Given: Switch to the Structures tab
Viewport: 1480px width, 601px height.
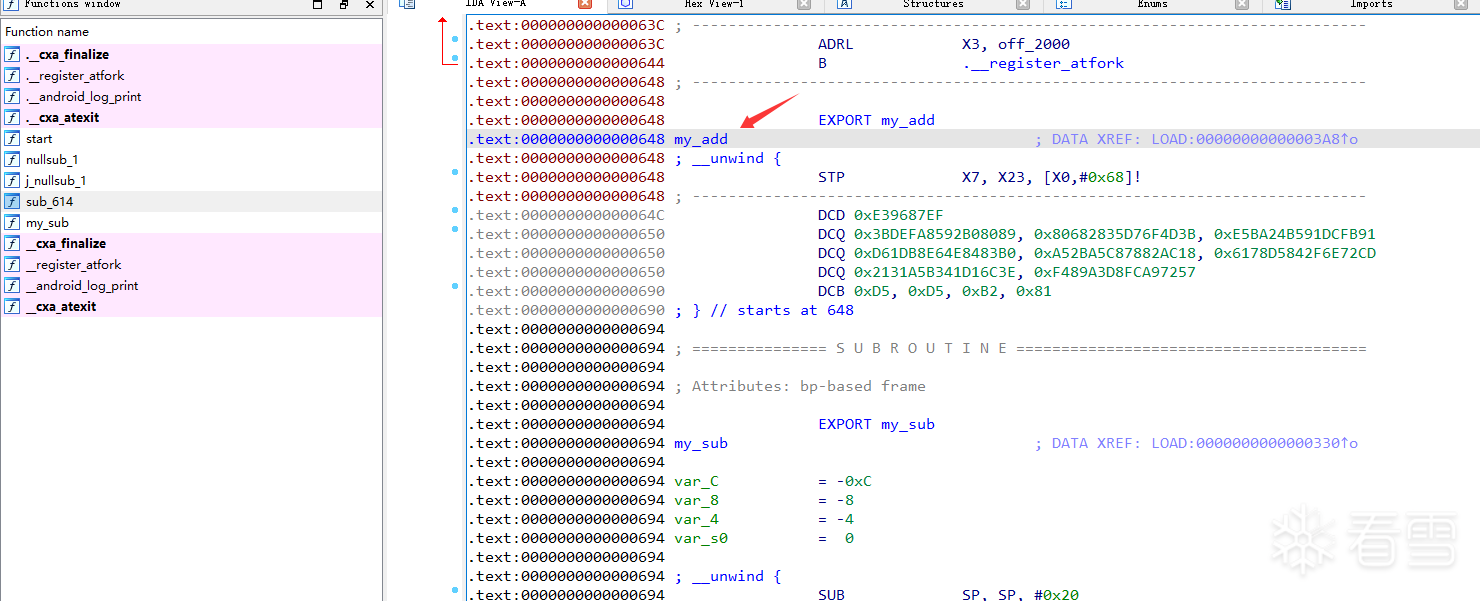Looking at the screenshot, I should 933,4.
